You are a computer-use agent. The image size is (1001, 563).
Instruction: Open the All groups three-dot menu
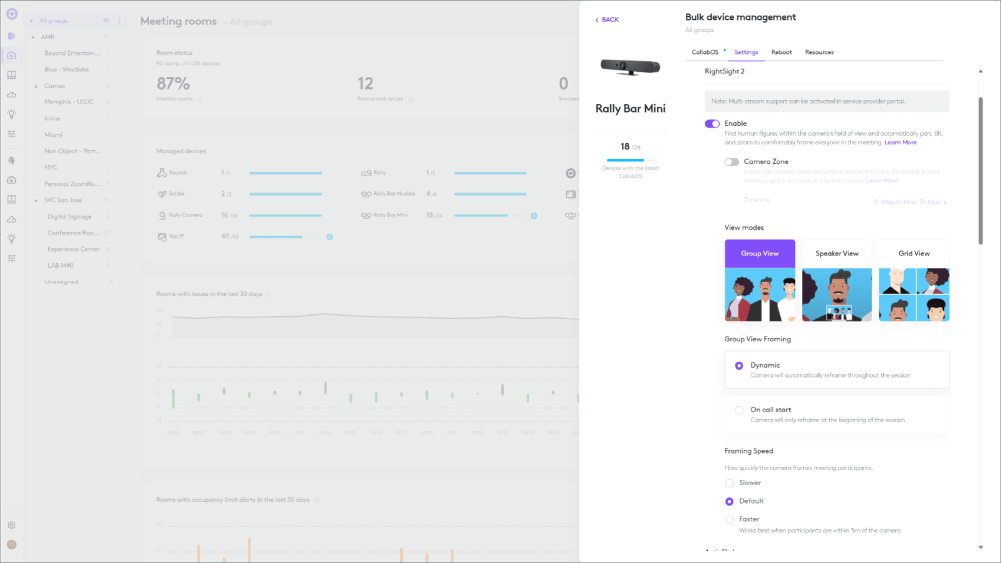119,21
